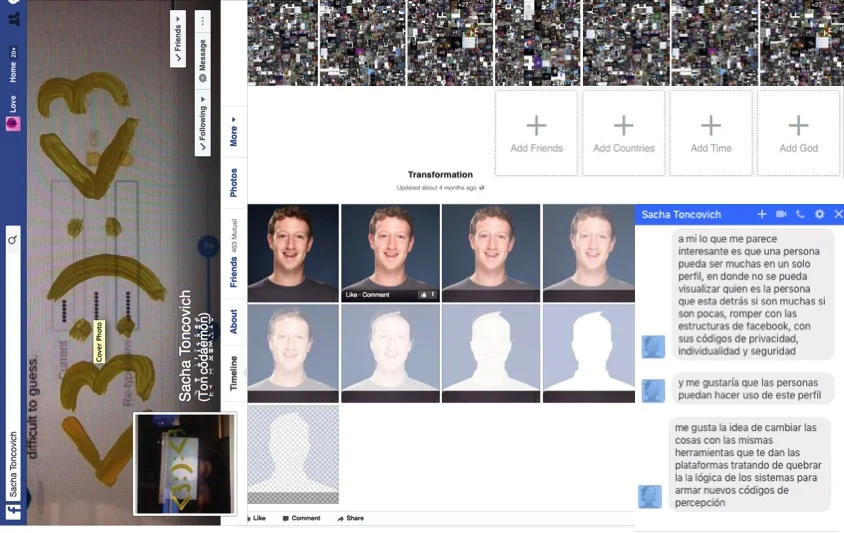
Task: Open the profile picture thumbnail
Action: point(185,464)
